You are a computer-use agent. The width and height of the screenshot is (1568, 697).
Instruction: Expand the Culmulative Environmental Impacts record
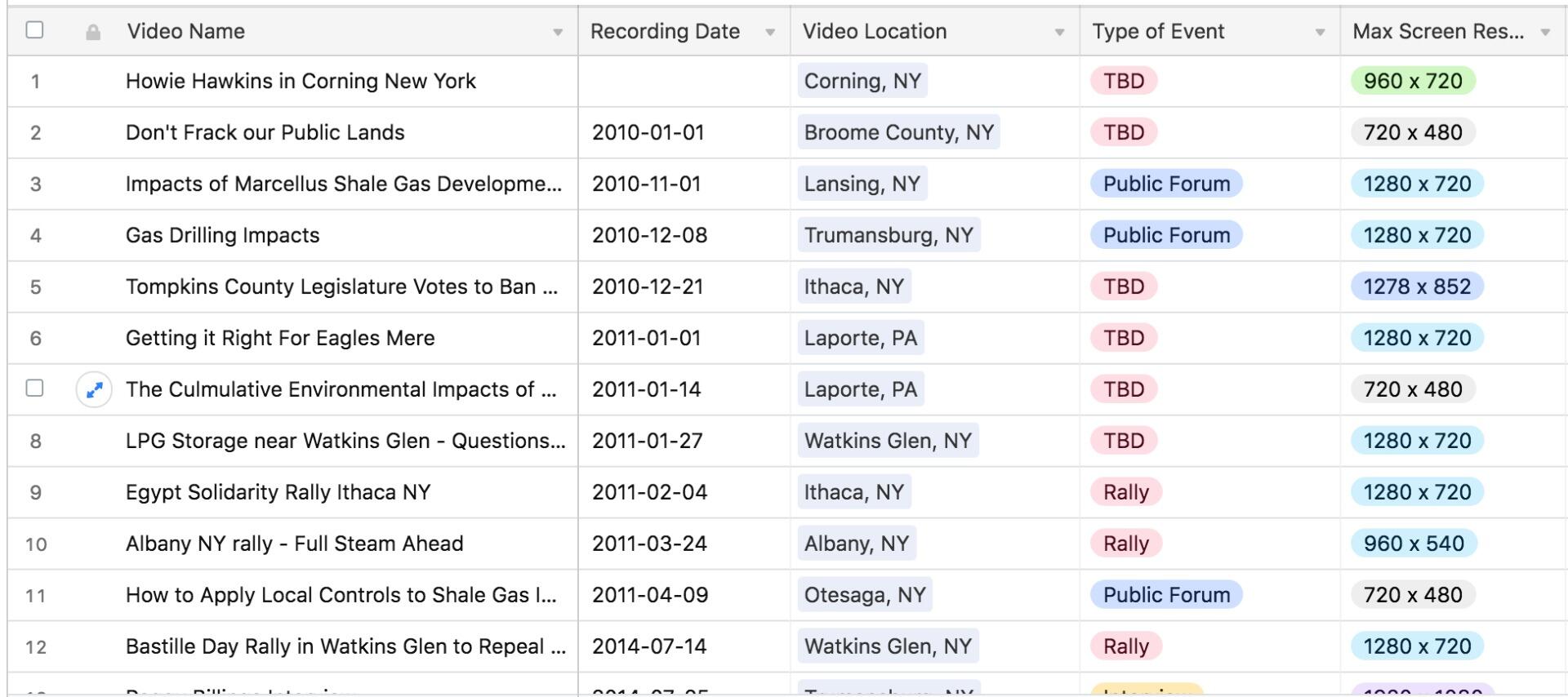(x=94, y=390)
